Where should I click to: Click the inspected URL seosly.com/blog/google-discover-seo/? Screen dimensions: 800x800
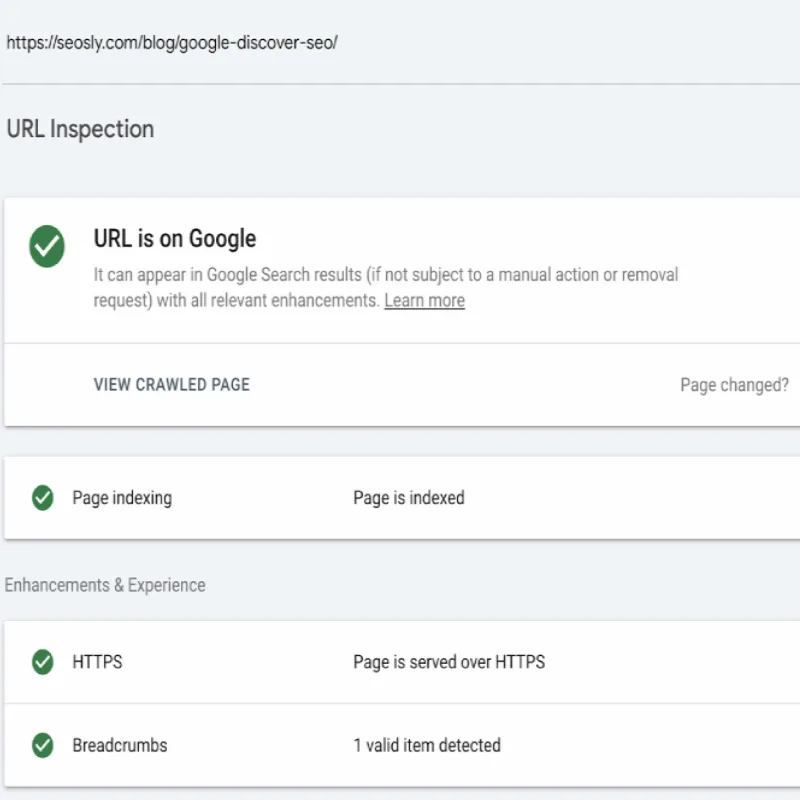click(x=172, y=42)
